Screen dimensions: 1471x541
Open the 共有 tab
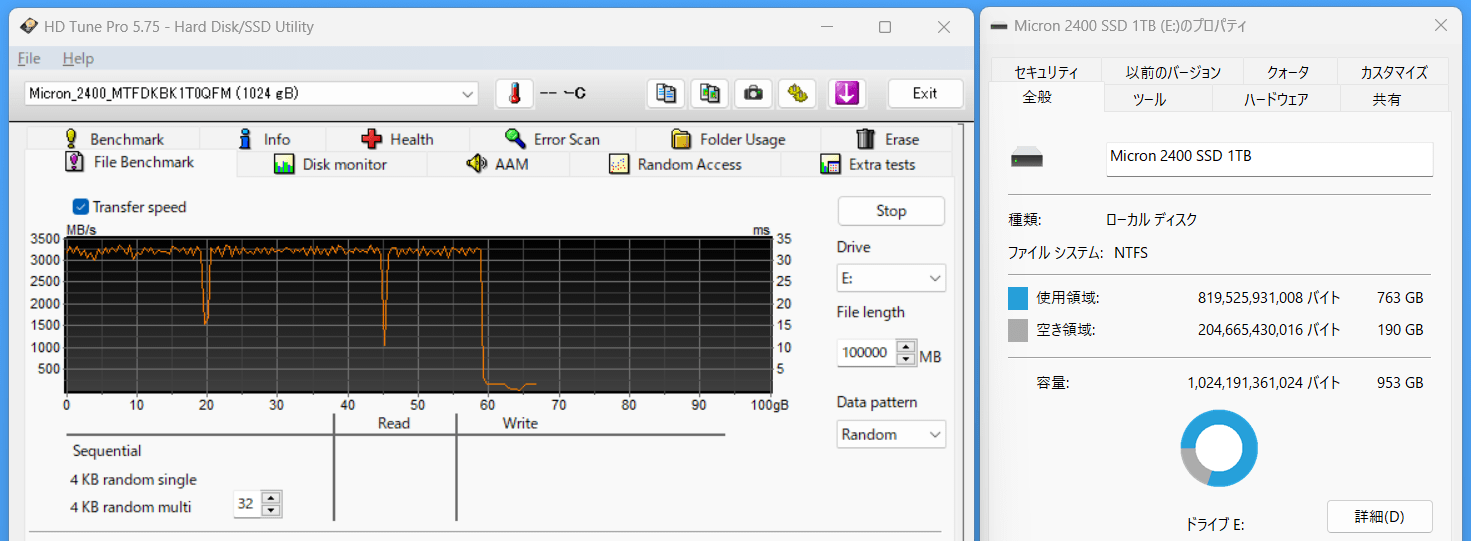click(1386, 99)
